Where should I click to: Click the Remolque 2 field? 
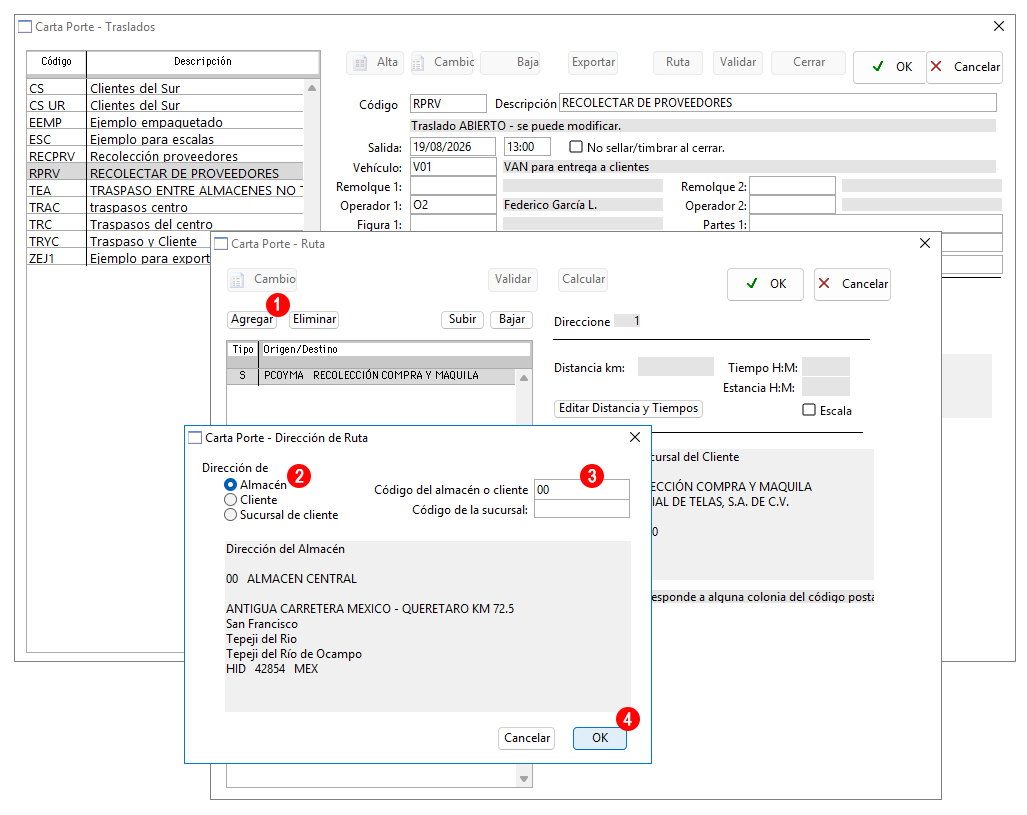[793, 186]
